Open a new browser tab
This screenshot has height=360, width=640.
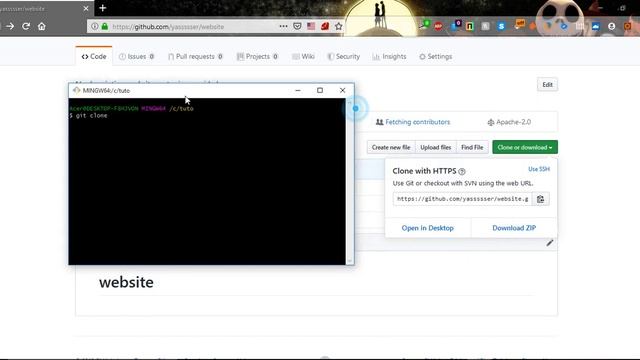102,8
